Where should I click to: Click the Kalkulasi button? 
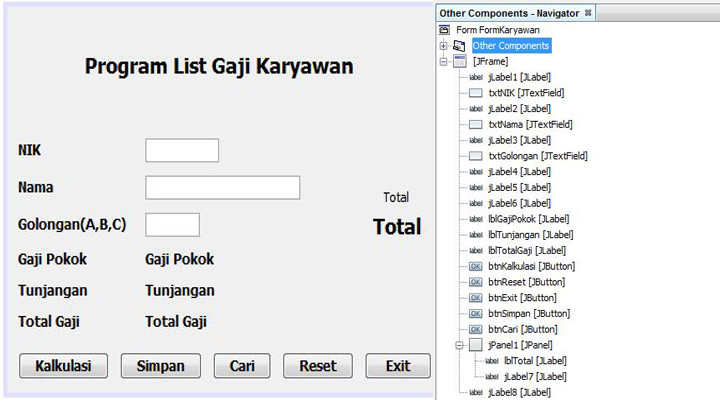point(63,366)
